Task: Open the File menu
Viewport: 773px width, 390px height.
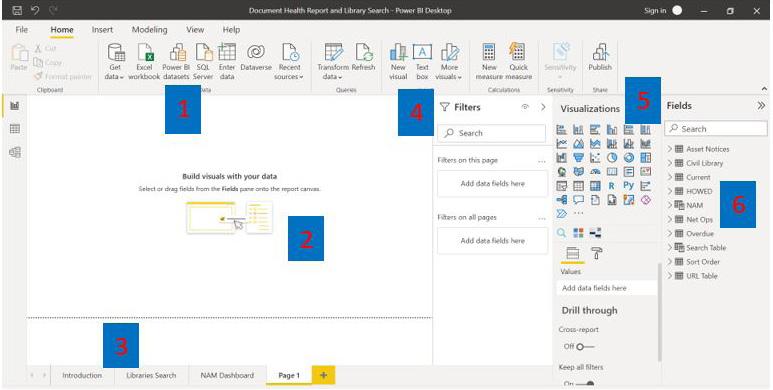Action: click(22, 30)
